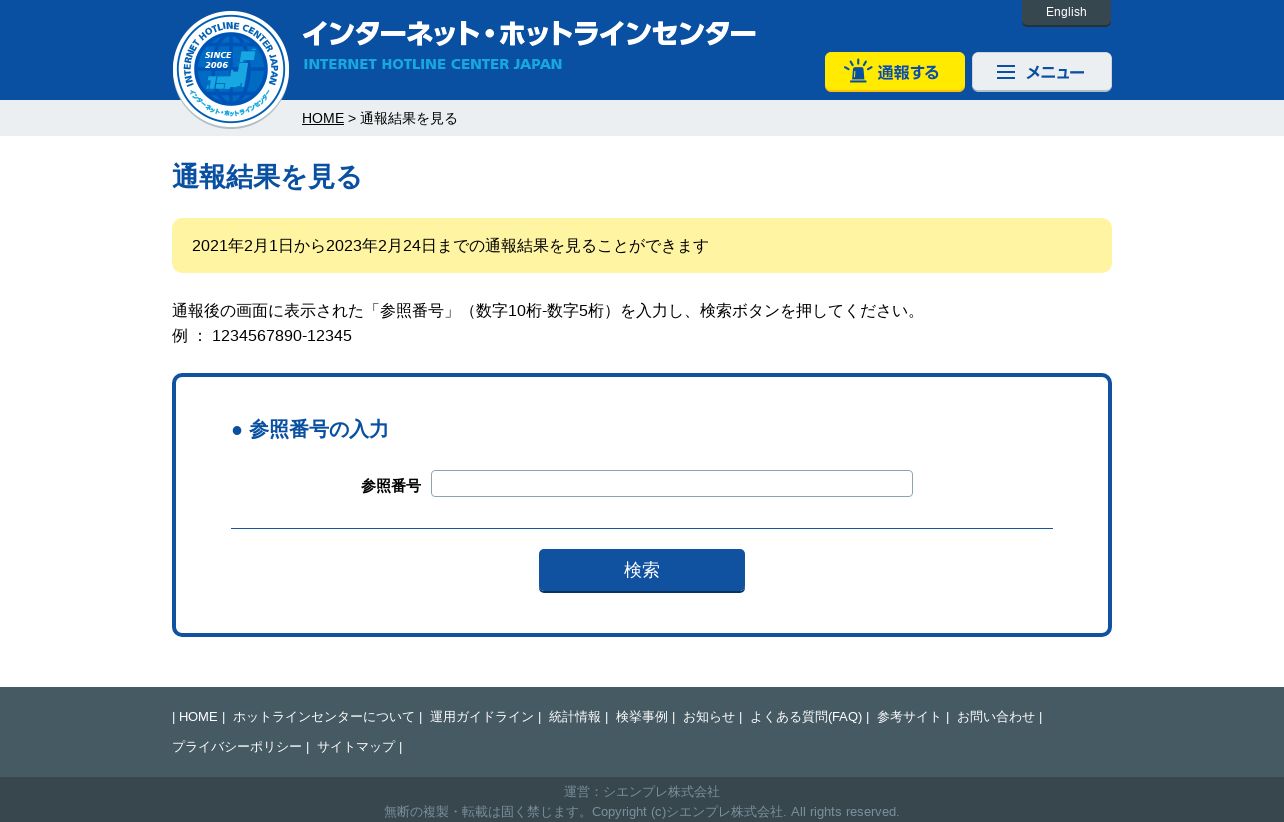Open ホットラインセンターについて footer link
1284x822 pixels.
pos(324,717)
